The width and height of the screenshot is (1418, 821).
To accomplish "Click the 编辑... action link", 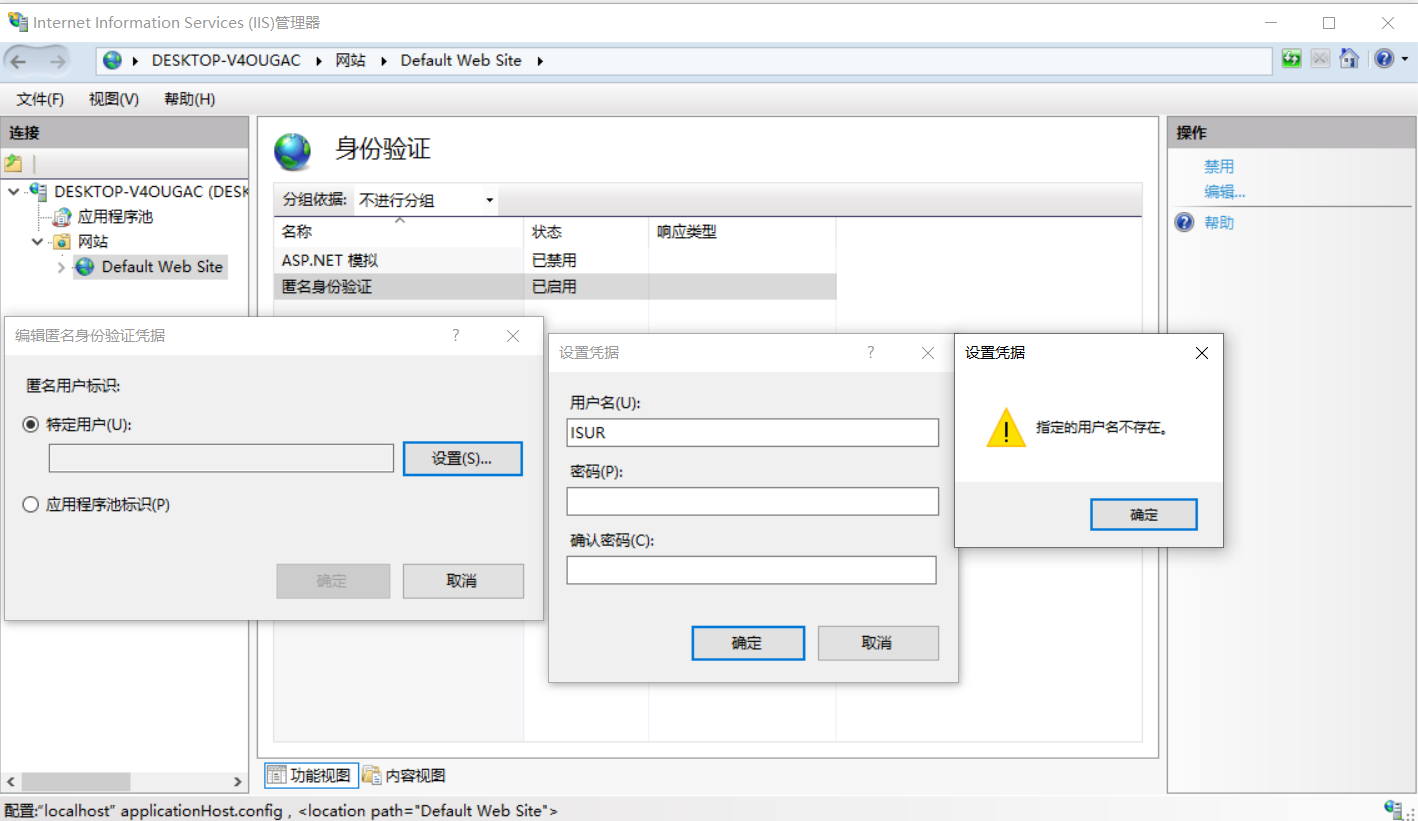I will (x=1225, y=192).
